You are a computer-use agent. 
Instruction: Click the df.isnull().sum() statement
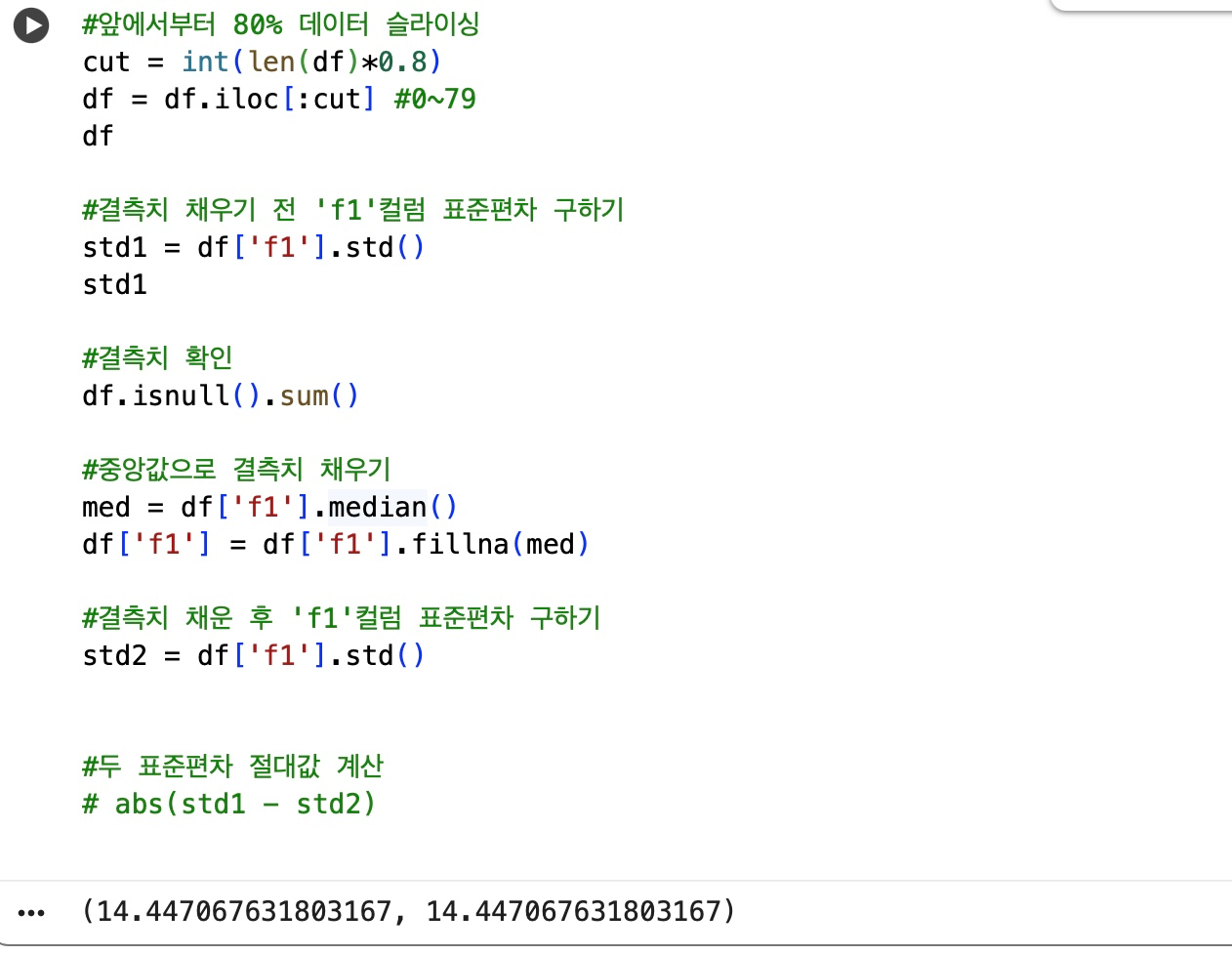coord(220,395)
